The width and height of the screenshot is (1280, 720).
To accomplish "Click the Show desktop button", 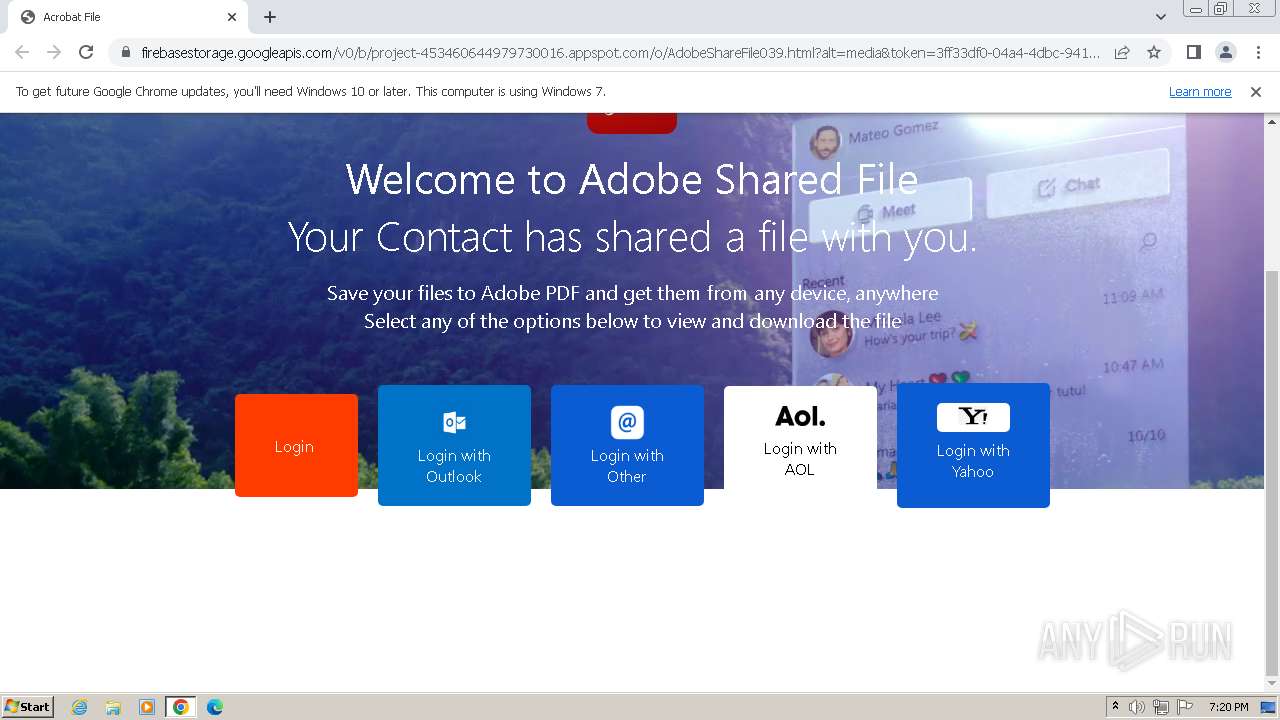I will coord(1269,707).
